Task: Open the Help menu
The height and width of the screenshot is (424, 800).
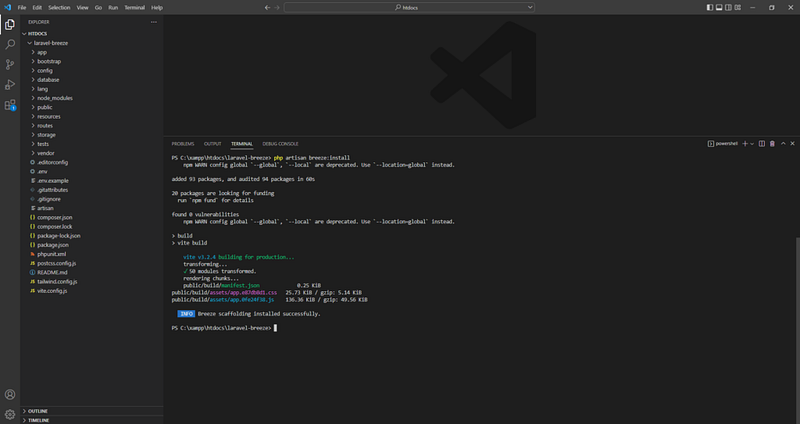Action: pos(157,7)
